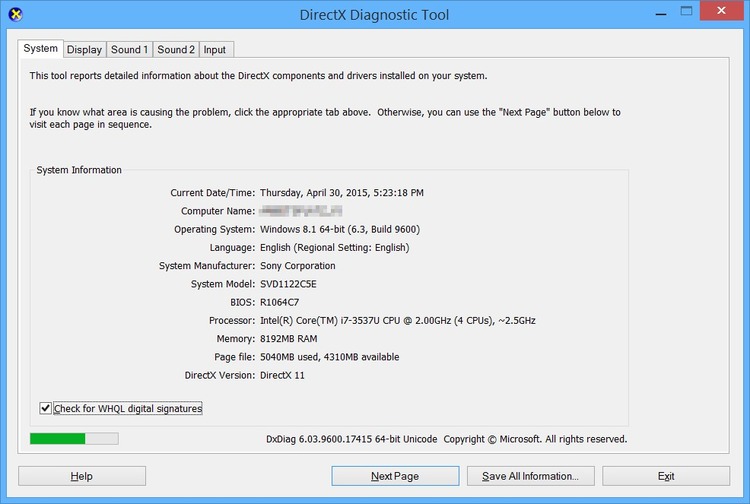Click the DirectX Diagnostic Tool title text
Viewport: 750px width, 504px height.
tap(374, 15)
